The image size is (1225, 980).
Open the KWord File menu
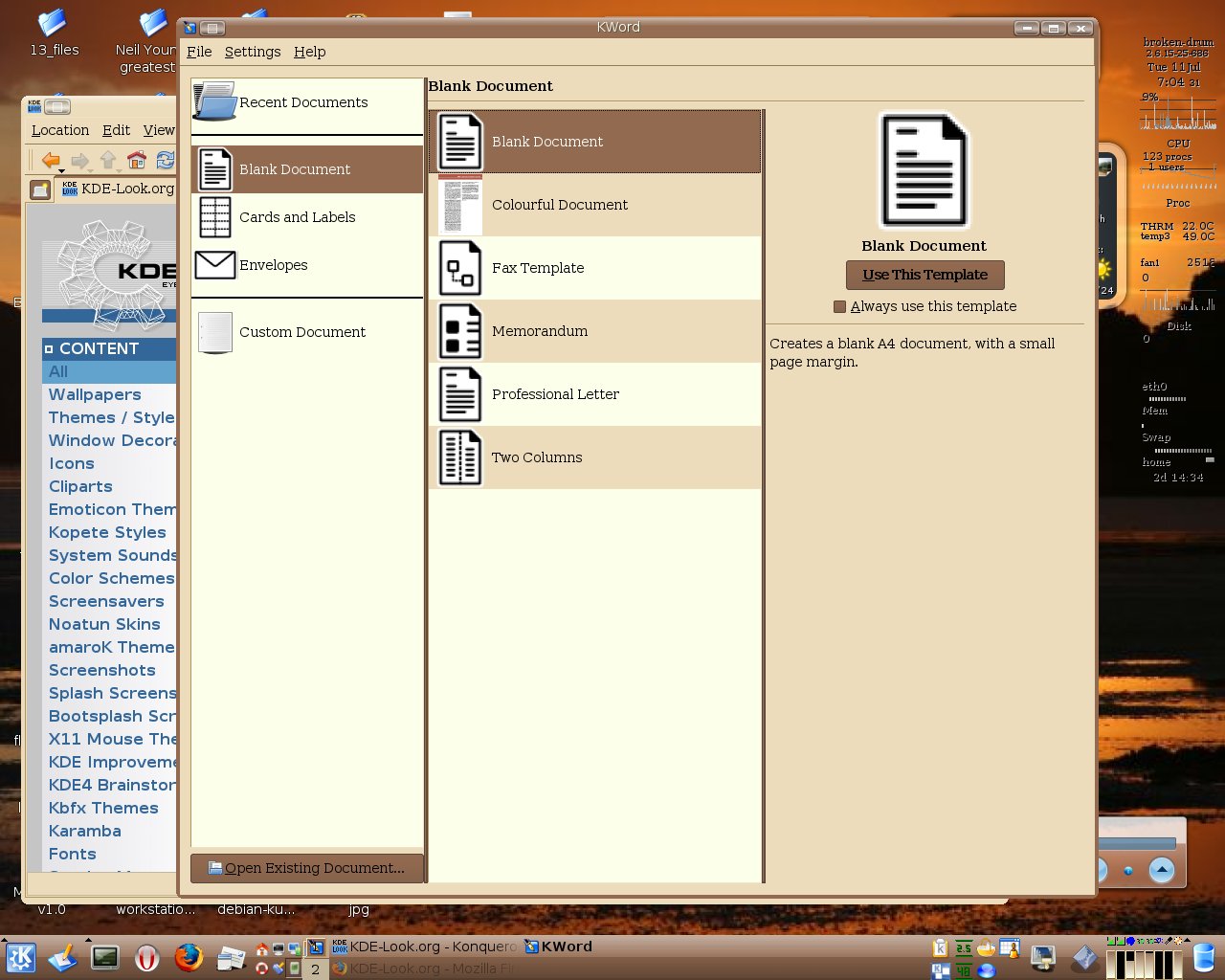coord(199,52)
